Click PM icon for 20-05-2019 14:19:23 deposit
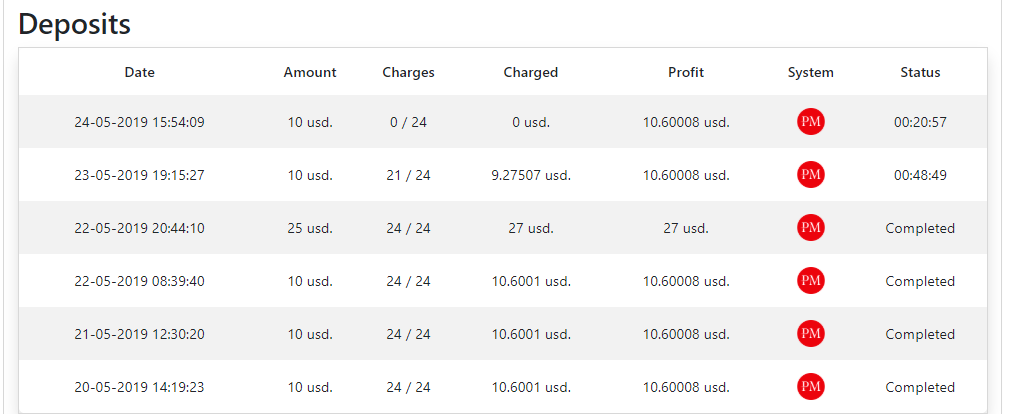The width and height of the screenshot is (1009, 414). (811, 387)
